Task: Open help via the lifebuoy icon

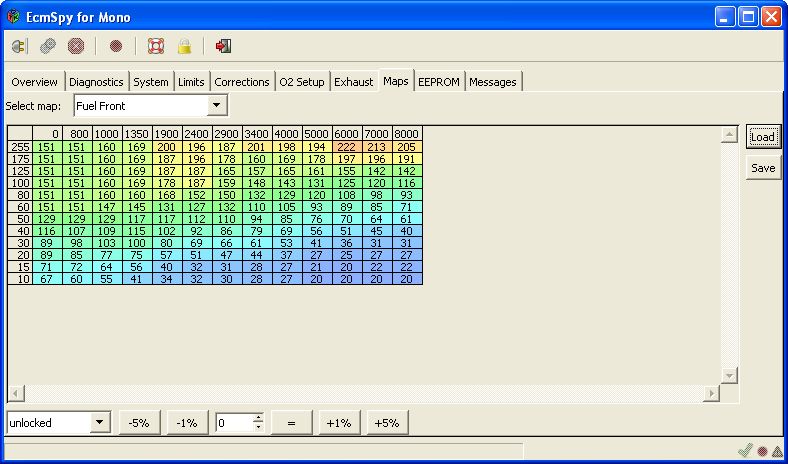Action: [155, 46]
